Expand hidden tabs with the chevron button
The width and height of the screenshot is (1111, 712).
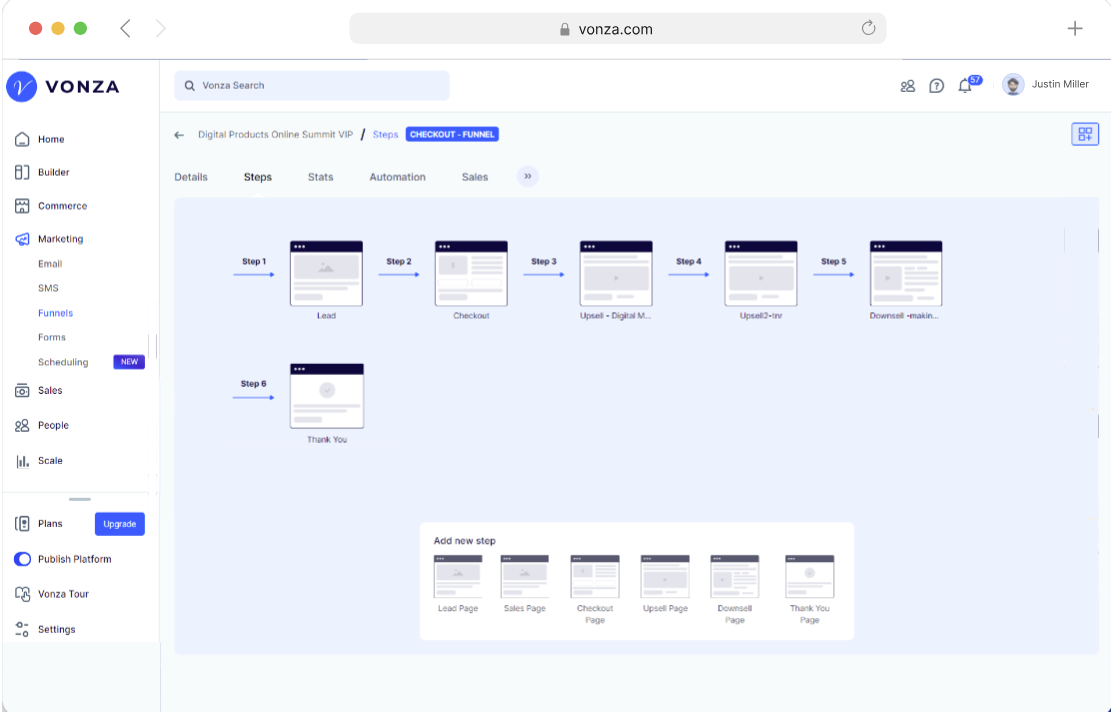(x=527, y=176)
